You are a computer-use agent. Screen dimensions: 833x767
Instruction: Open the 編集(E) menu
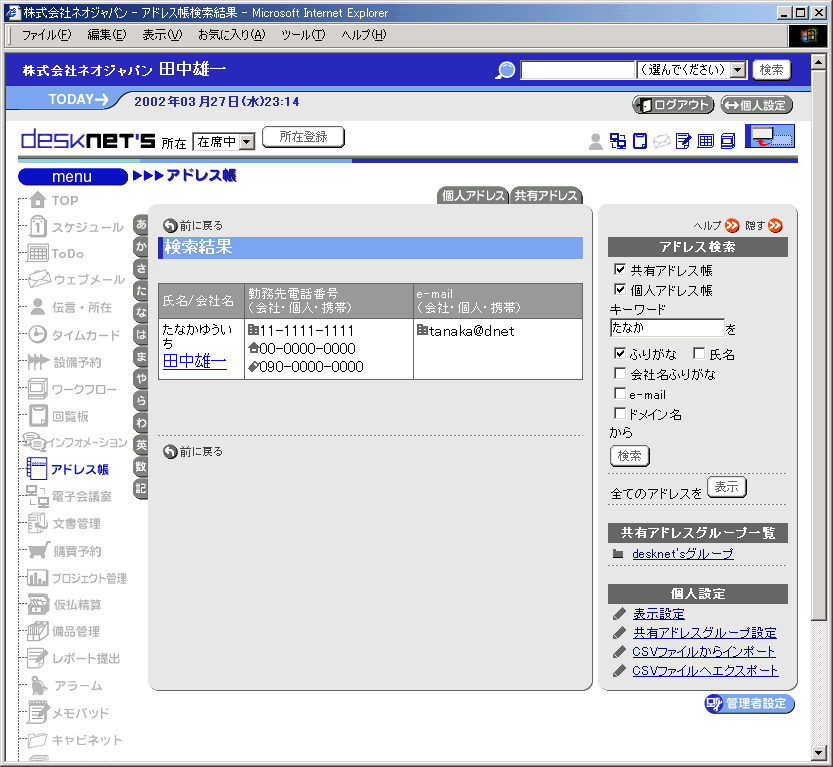(107, 35)
